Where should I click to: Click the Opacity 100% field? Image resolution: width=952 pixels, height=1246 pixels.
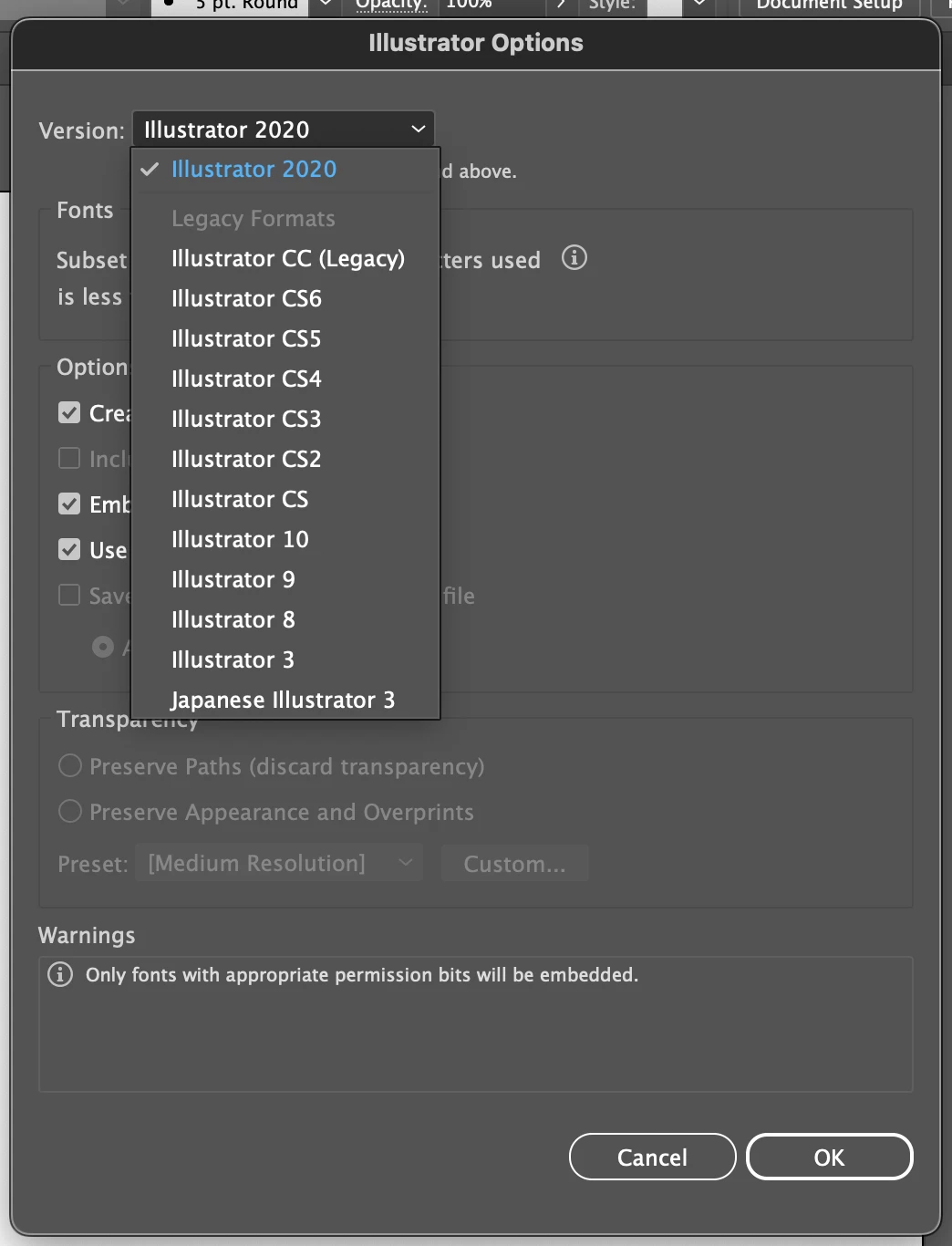click(x=492, y=5)
